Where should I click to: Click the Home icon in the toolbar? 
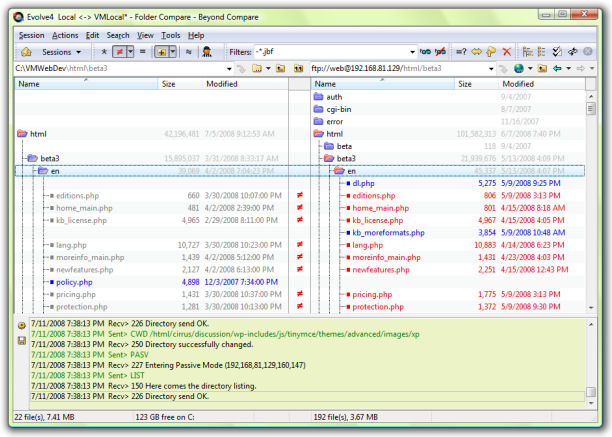point(26,51)
